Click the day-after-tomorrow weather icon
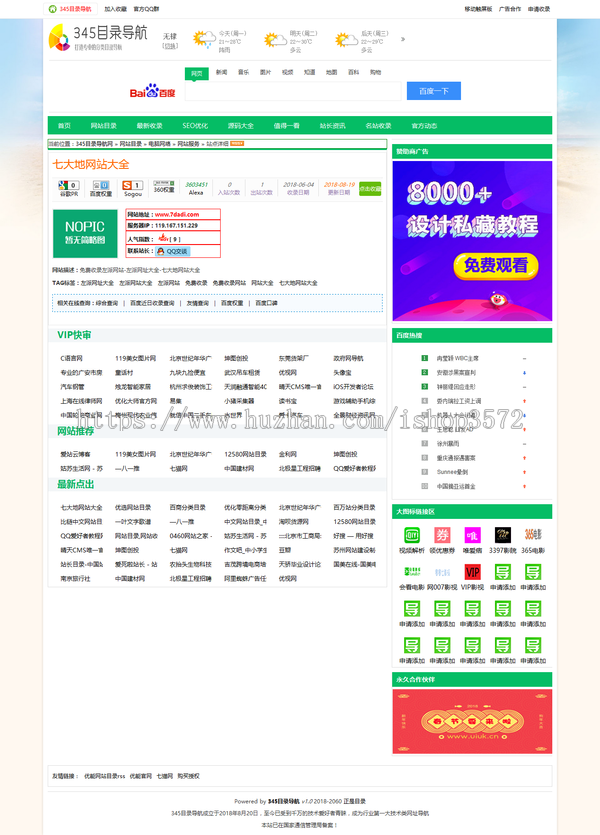 346,40
